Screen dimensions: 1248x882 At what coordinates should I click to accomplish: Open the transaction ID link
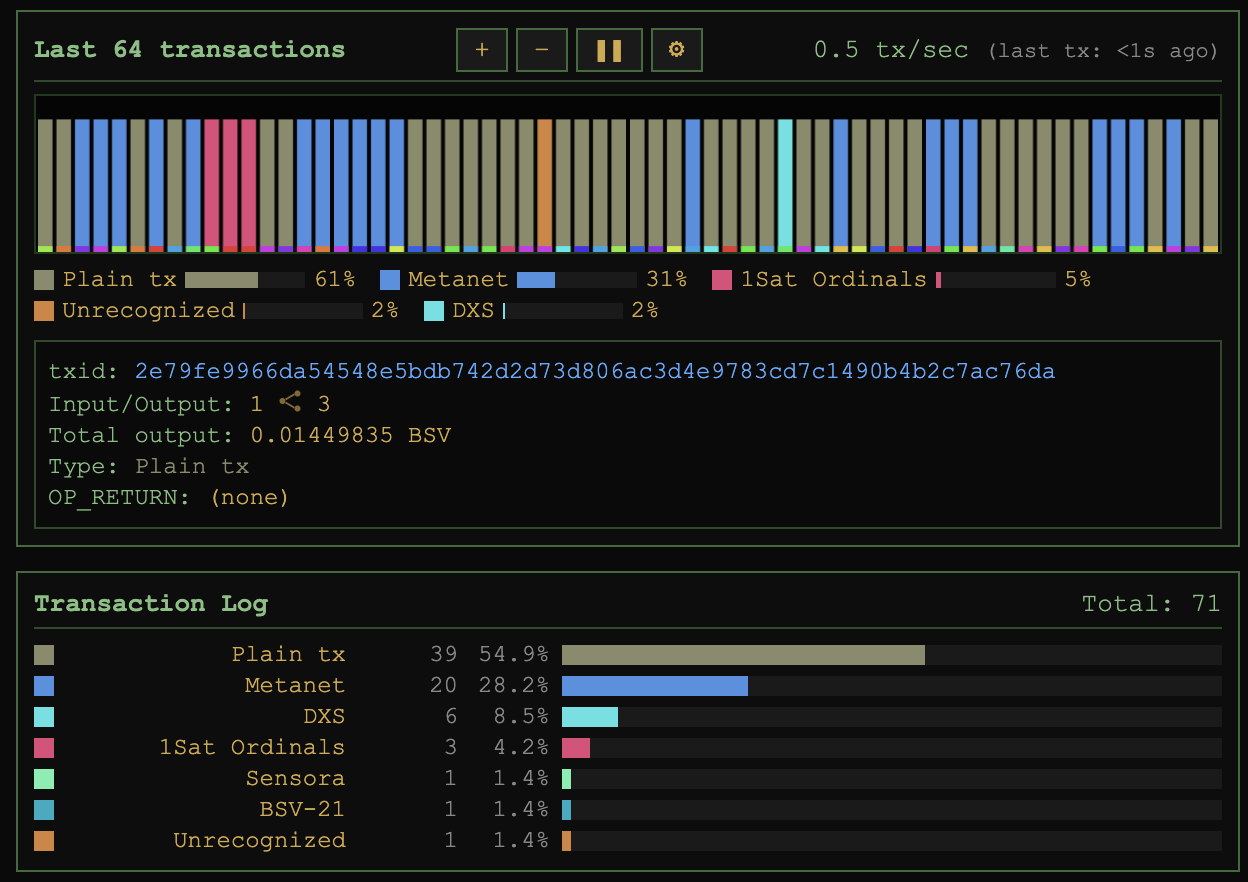(595, 372)
